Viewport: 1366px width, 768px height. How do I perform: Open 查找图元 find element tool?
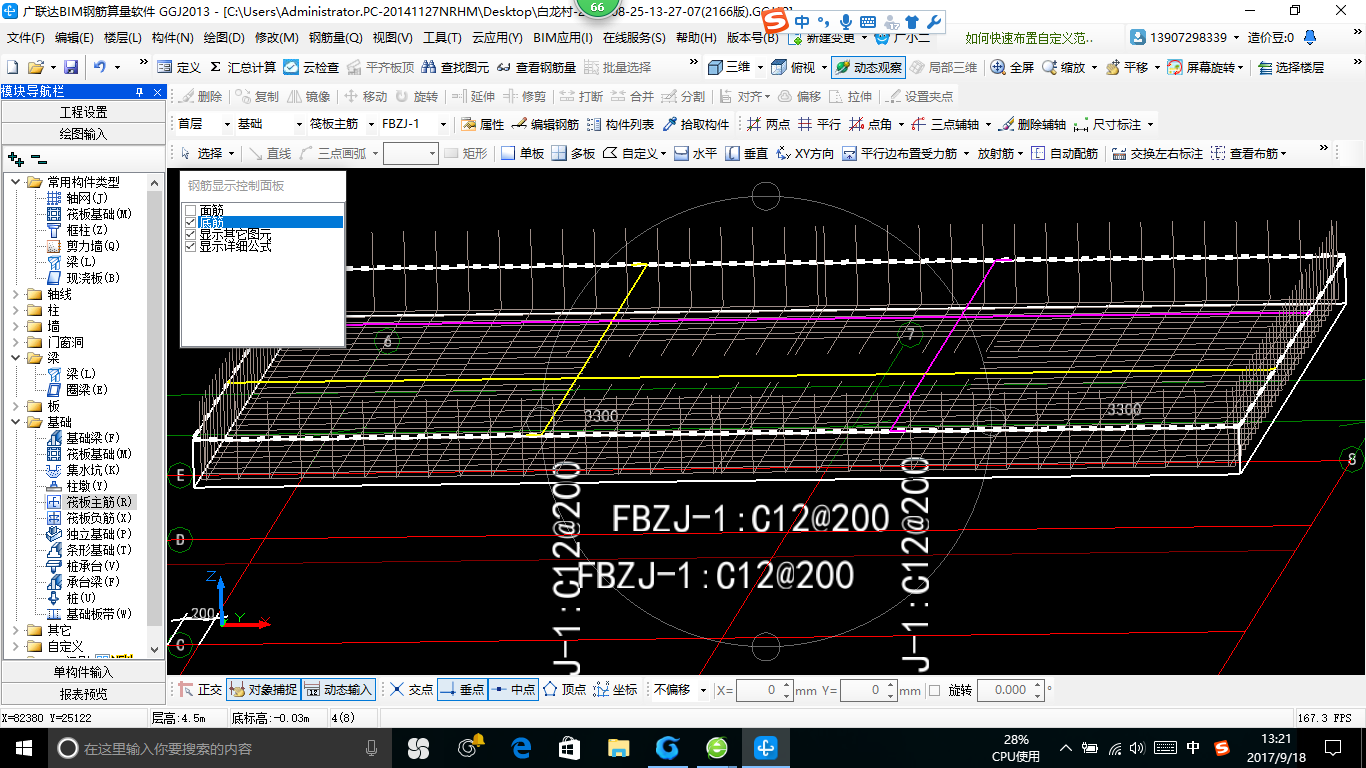pos(455,67)
